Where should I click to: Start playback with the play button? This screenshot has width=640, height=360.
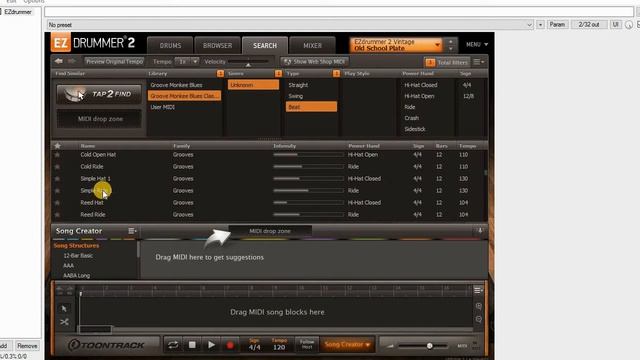(x=211, y=345)
